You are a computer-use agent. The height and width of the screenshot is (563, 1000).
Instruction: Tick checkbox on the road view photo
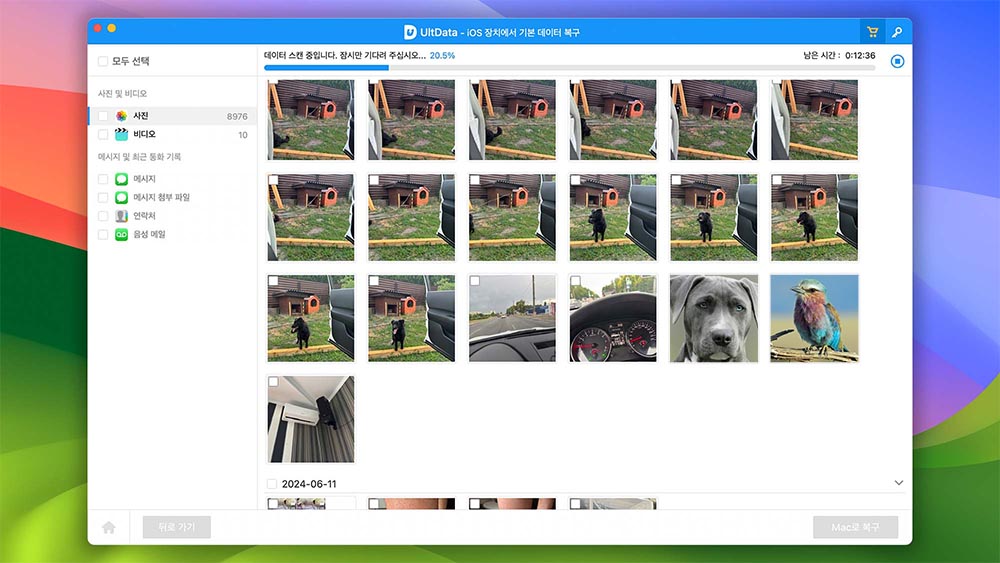pyautogui.click(x=475, y=281)
